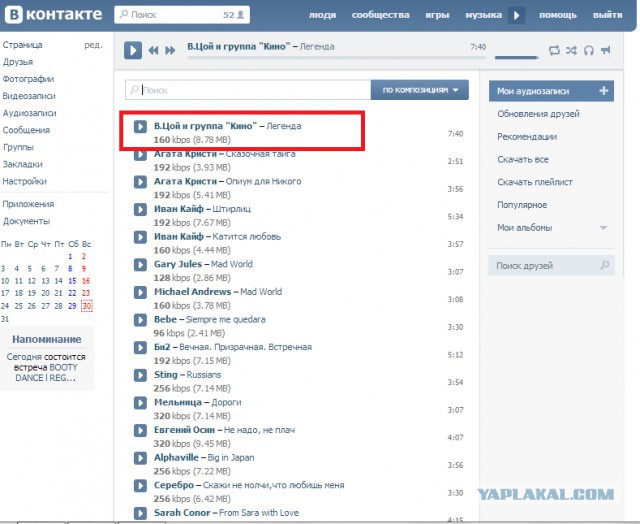Open the сообщества header menu

pos(380,15)
